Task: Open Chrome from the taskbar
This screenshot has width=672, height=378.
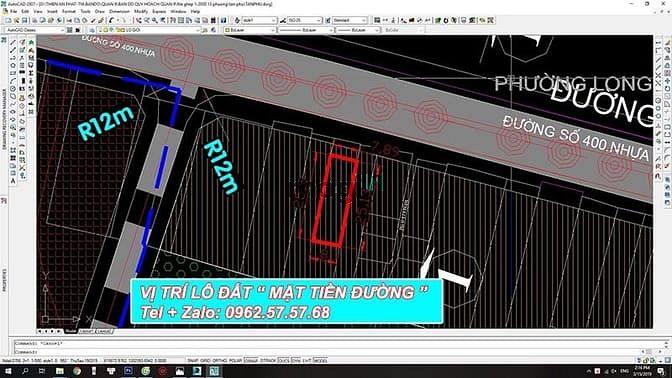Action: 77,371
